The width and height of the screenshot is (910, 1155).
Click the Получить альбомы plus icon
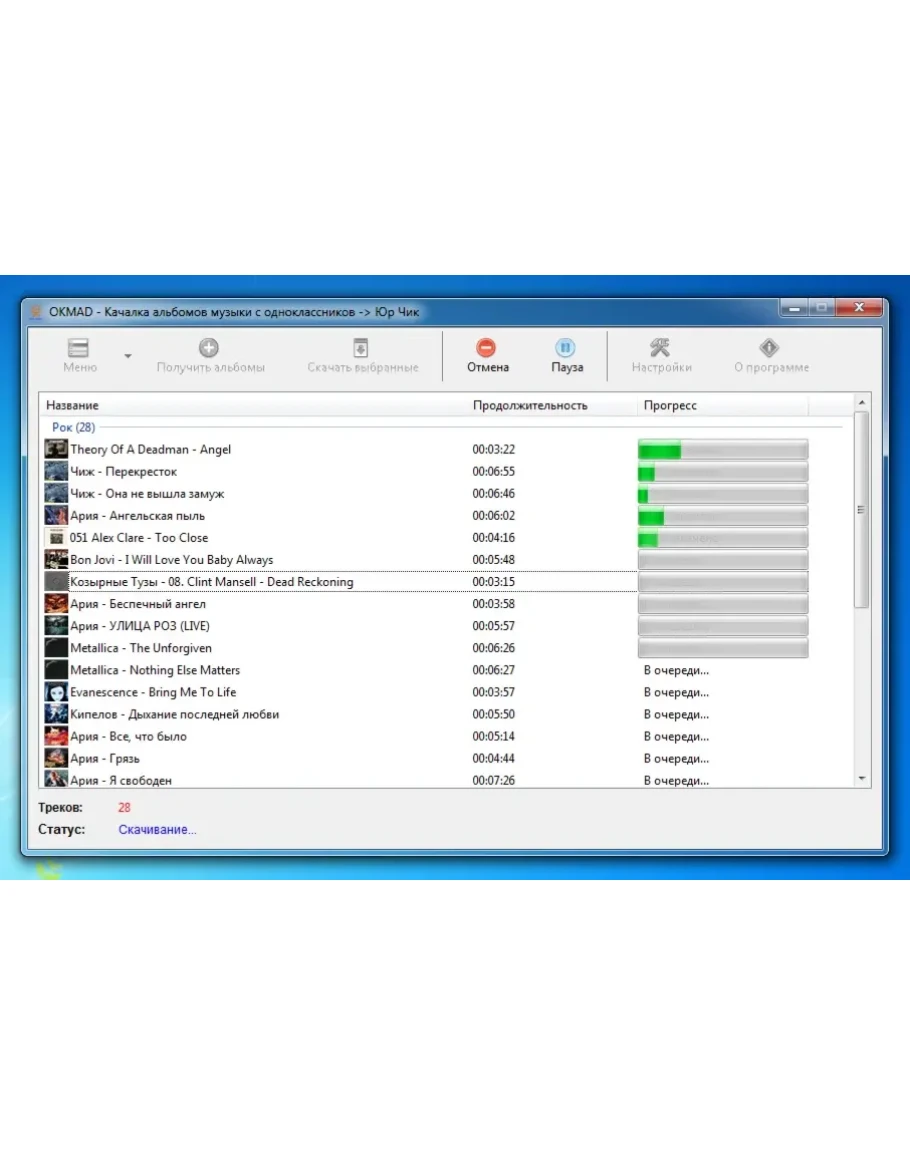click(x=209, y=348)
